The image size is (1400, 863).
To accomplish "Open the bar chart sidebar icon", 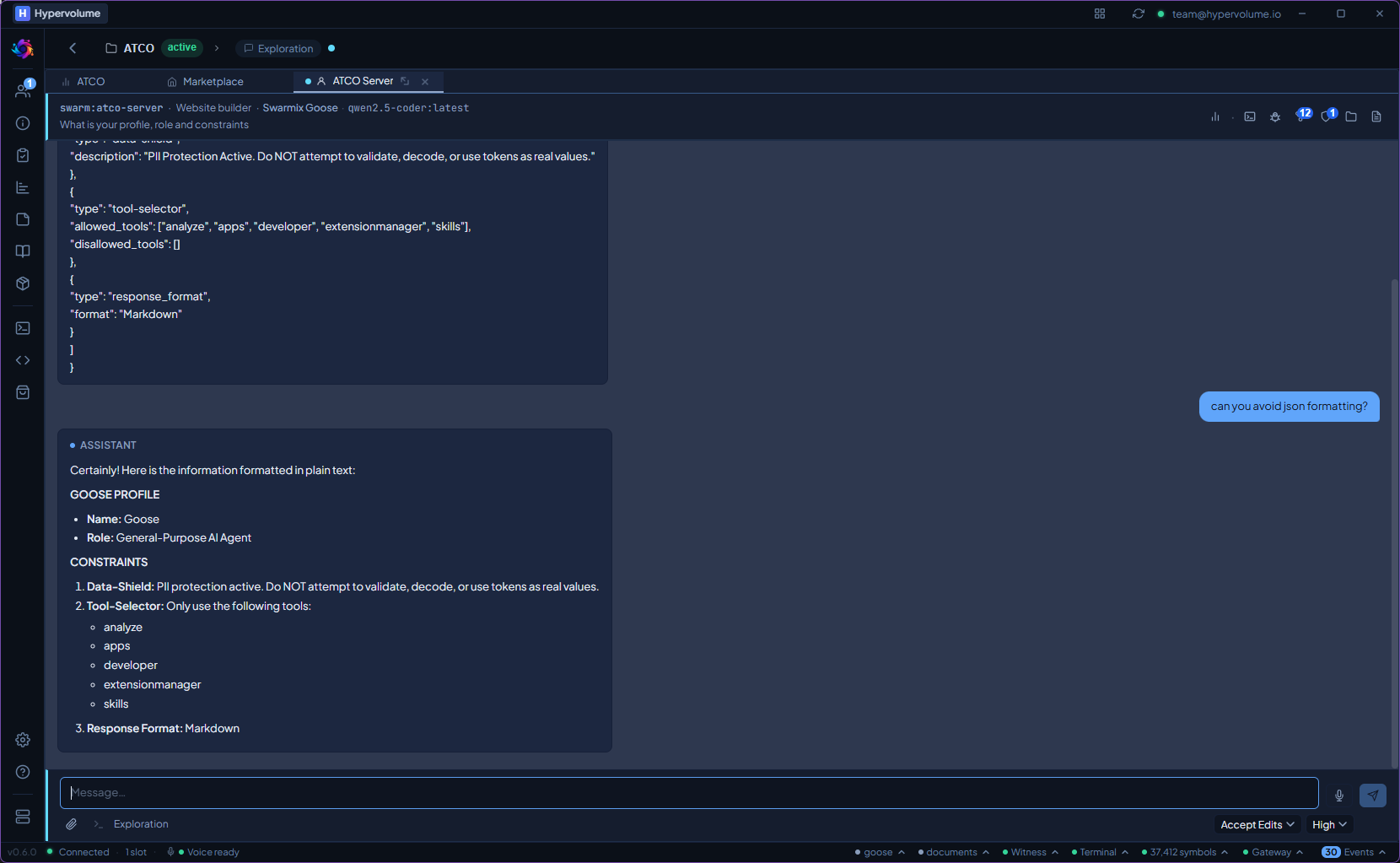I will coord(23,187).
